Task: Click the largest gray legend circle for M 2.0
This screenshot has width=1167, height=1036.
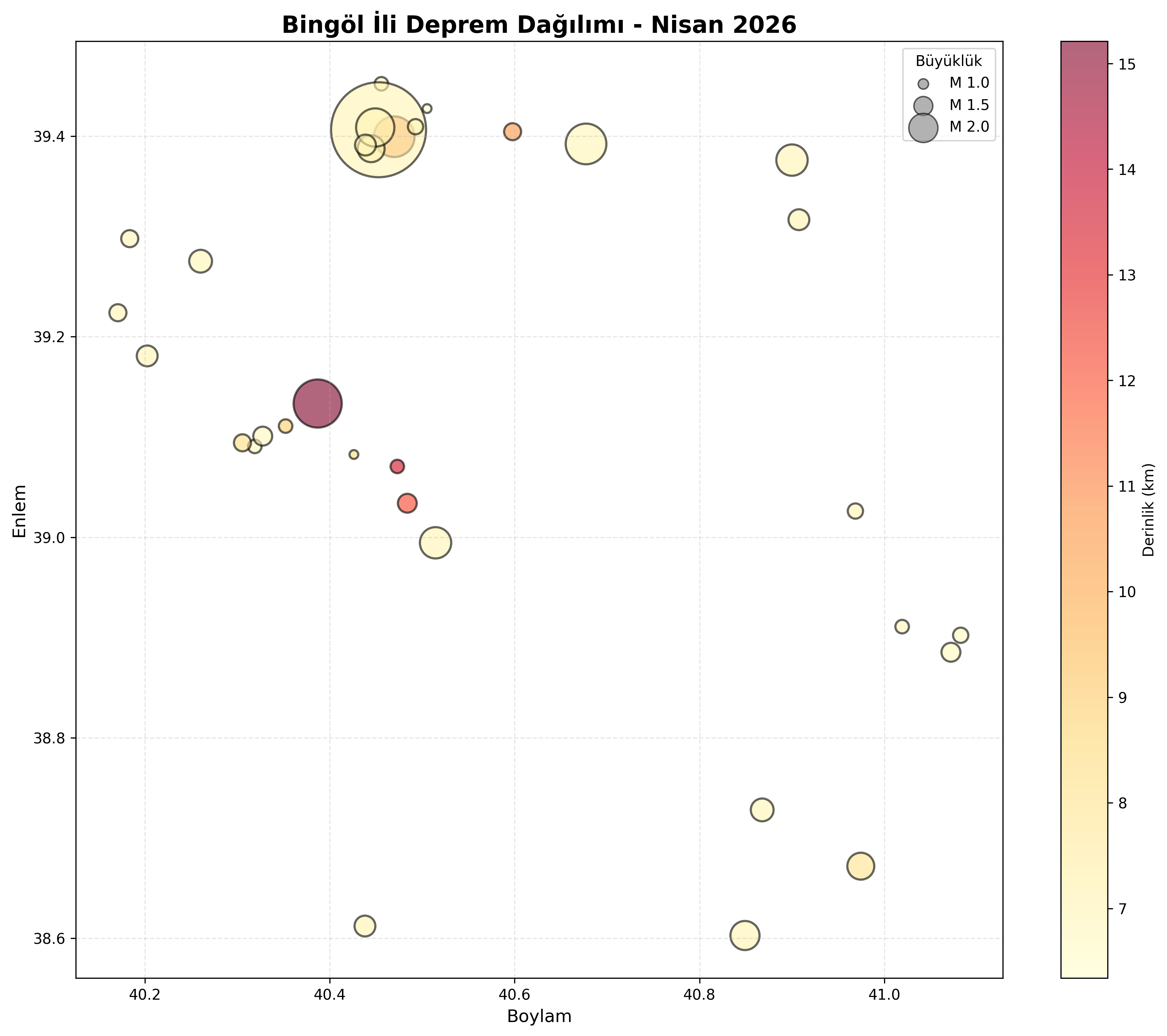Action: click(923, 127)
